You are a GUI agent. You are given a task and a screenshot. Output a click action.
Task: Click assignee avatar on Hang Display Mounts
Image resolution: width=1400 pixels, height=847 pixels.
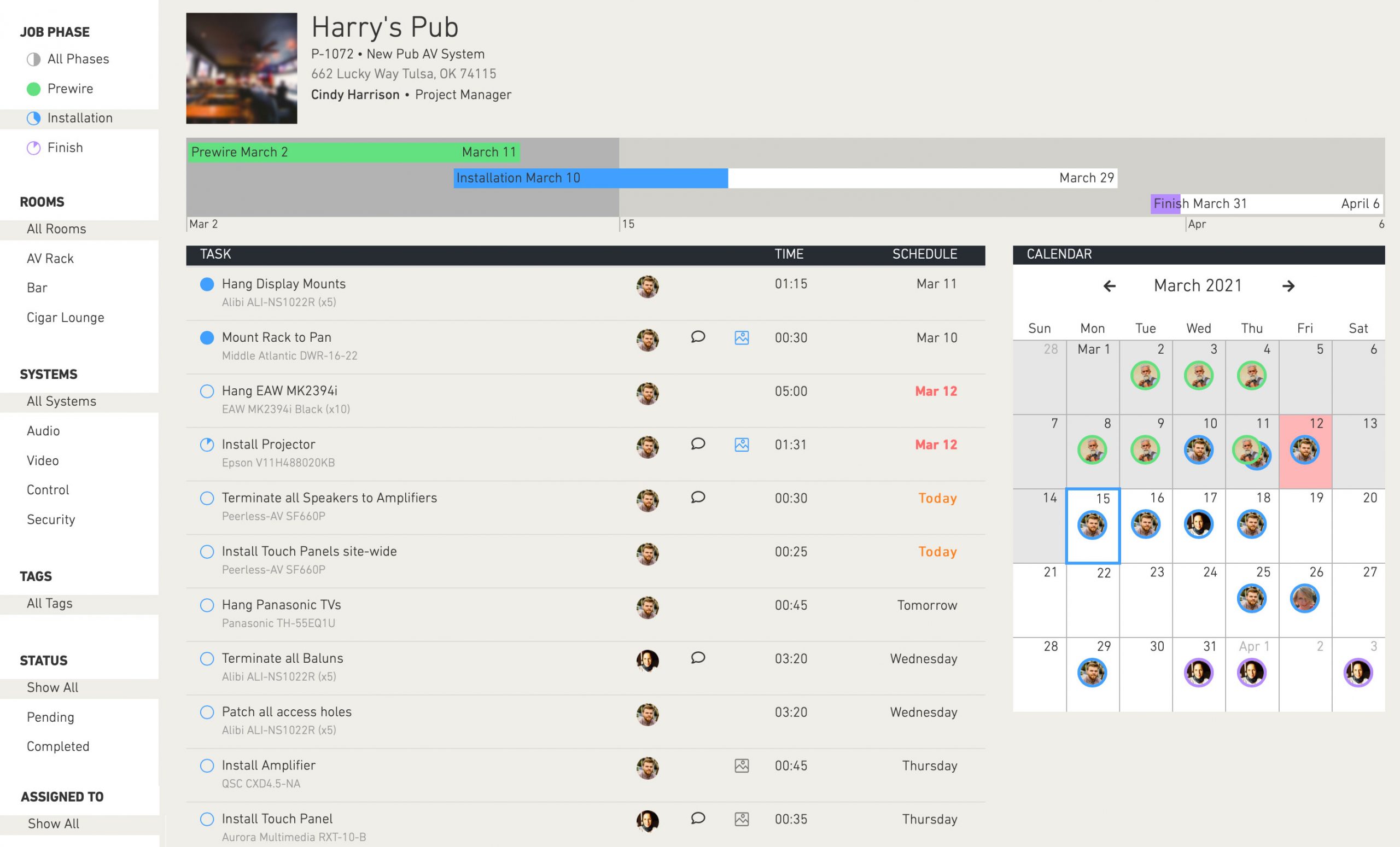point(647,287)
